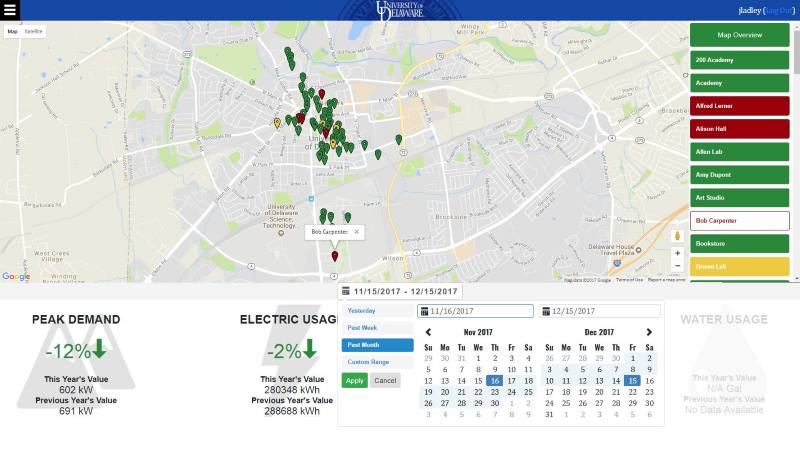This screenshot has width=800, height=450.
Task: Zoom in on the map
Action: point(678,253)
